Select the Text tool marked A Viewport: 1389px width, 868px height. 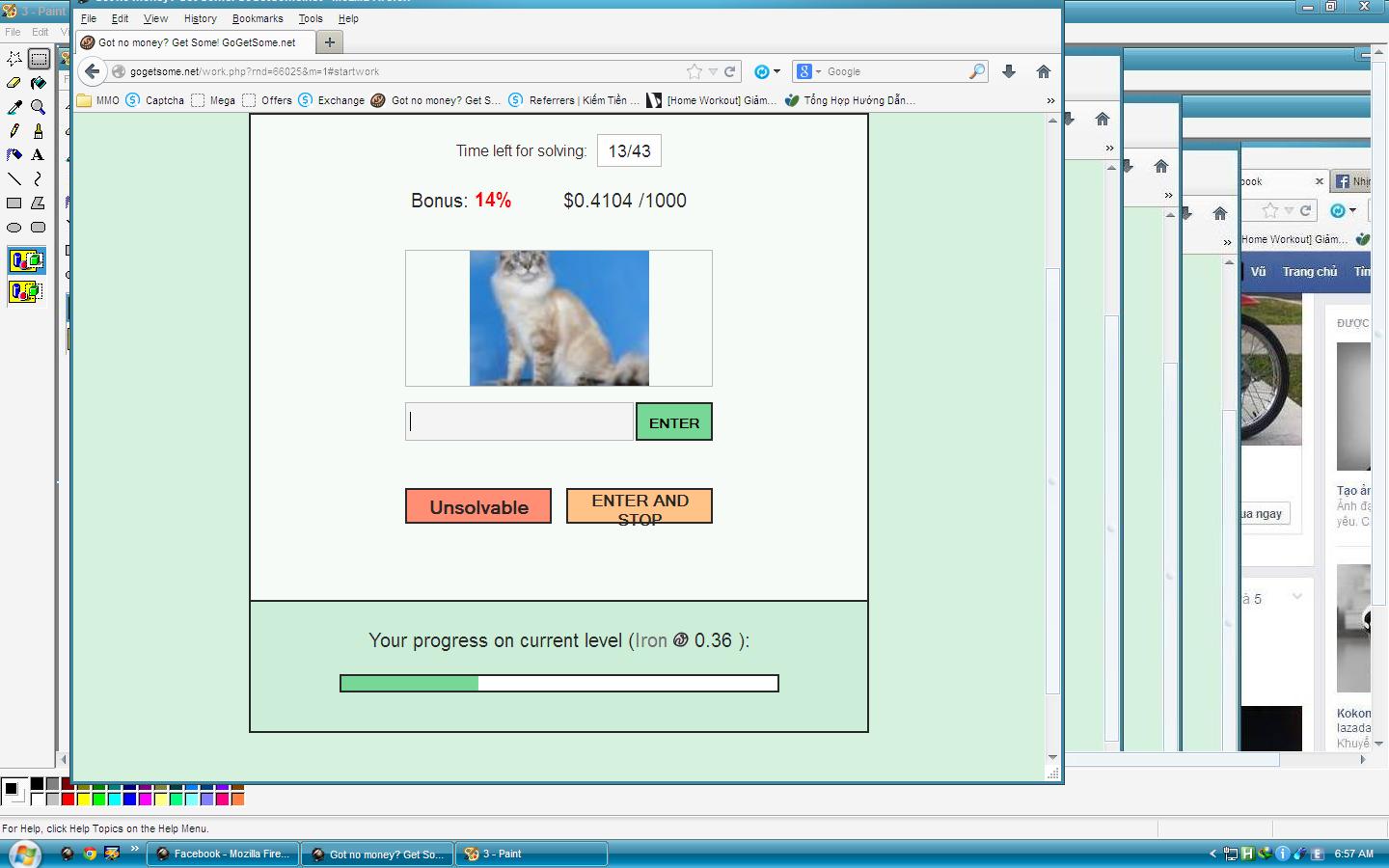point(39,154)
